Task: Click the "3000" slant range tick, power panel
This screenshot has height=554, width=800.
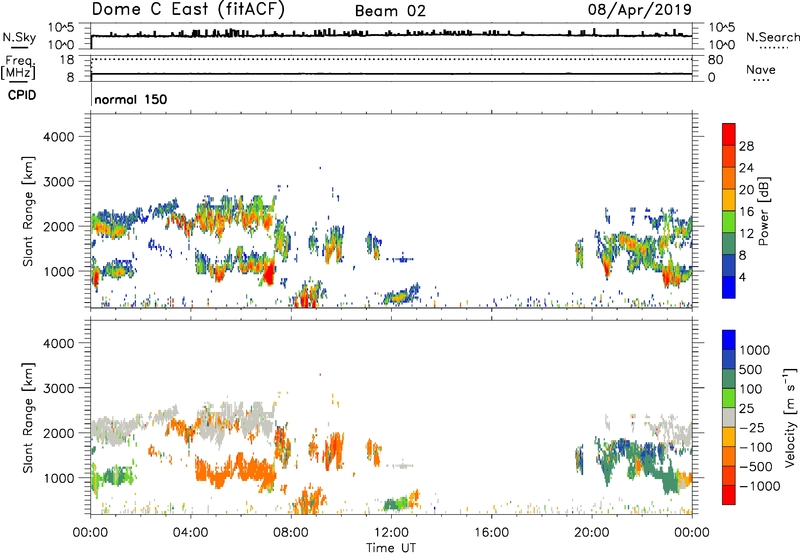Action: (x=59, y=182)
